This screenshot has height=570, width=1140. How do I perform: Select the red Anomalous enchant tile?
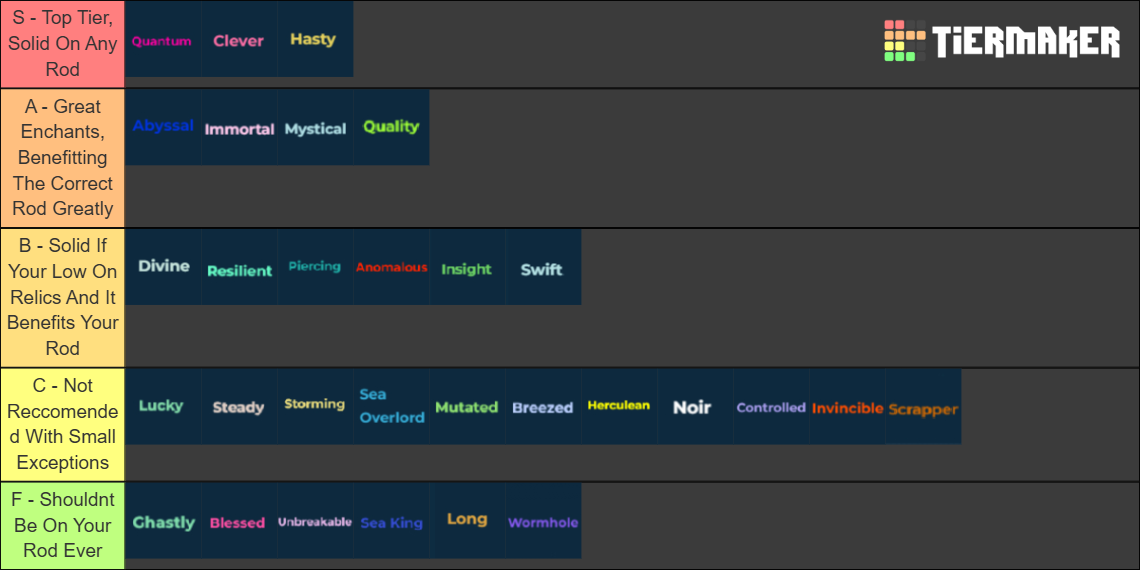click(391, 267)
